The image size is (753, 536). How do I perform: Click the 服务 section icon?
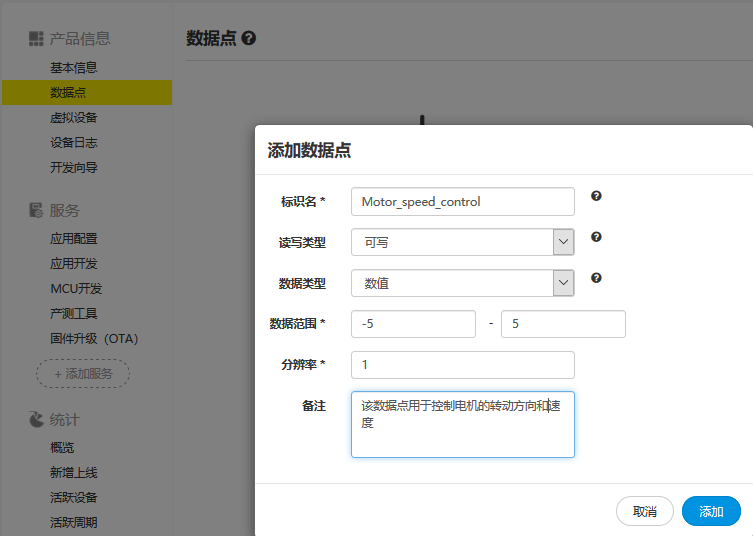[x=36, y=210]
